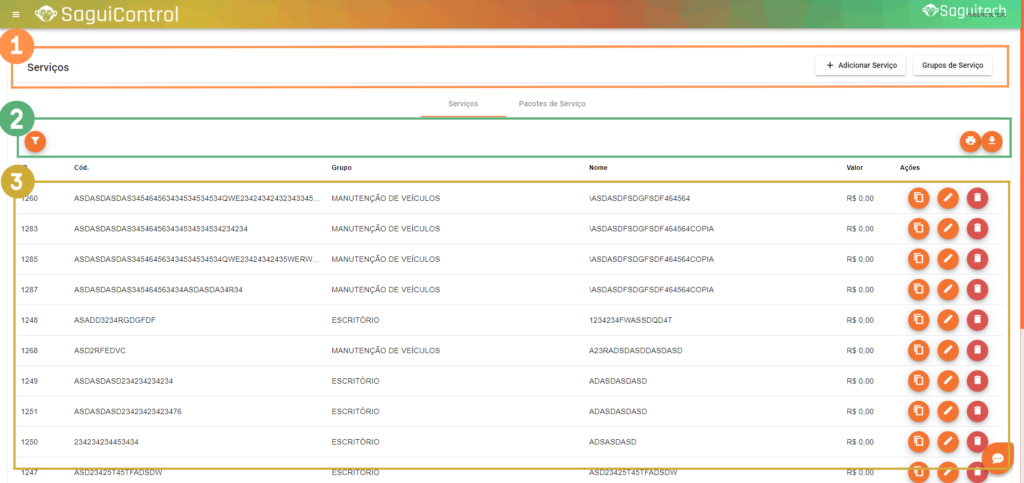Edit service row 1268
The height and width of the screenshot is (483, 1024).
pos(948,351)
